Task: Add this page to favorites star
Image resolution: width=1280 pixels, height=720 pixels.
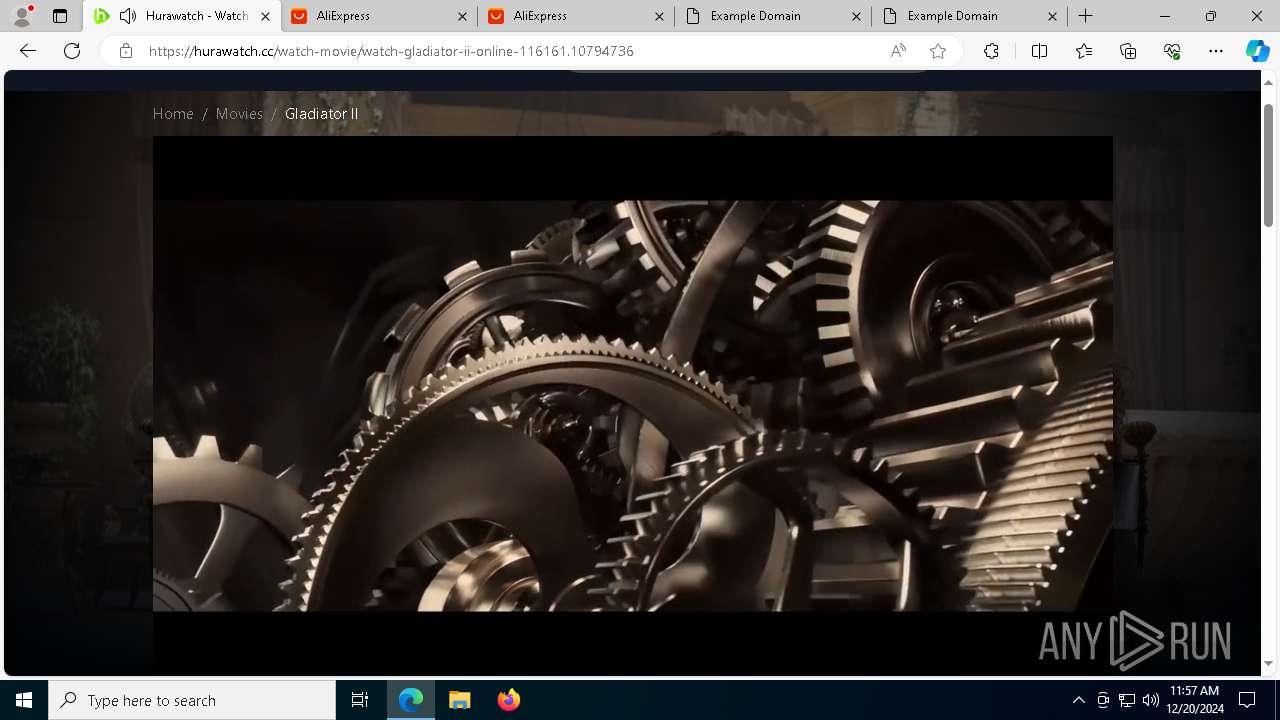Action: click(938, 51)
